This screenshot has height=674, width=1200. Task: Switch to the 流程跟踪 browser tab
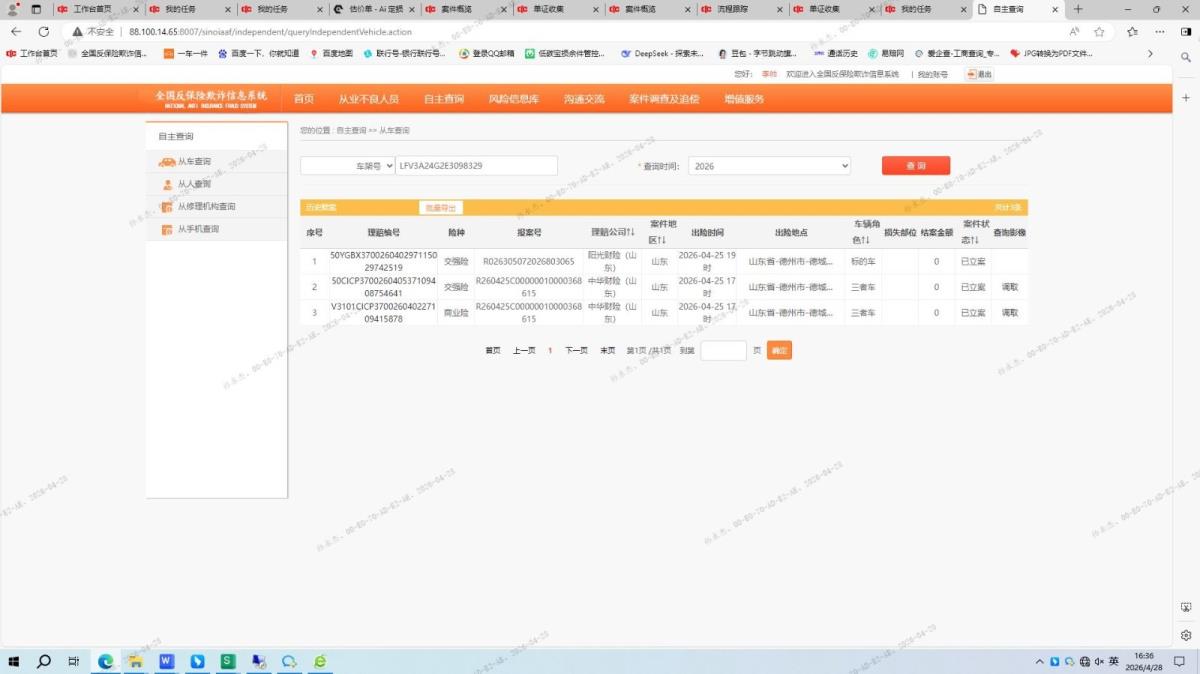741,9
